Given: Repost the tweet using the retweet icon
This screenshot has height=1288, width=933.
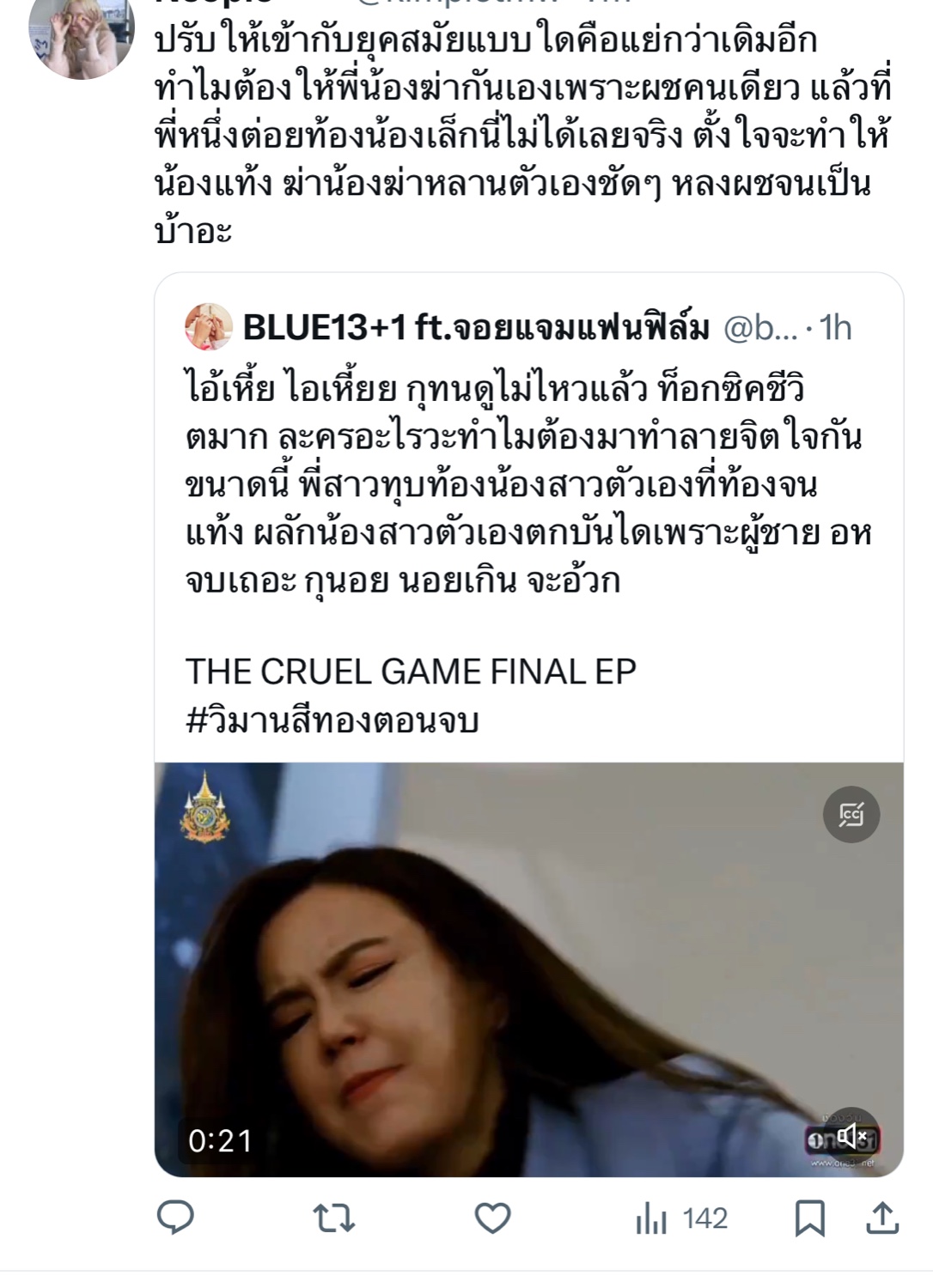Looking at the screenshot, I should (x=333, y=1218).
